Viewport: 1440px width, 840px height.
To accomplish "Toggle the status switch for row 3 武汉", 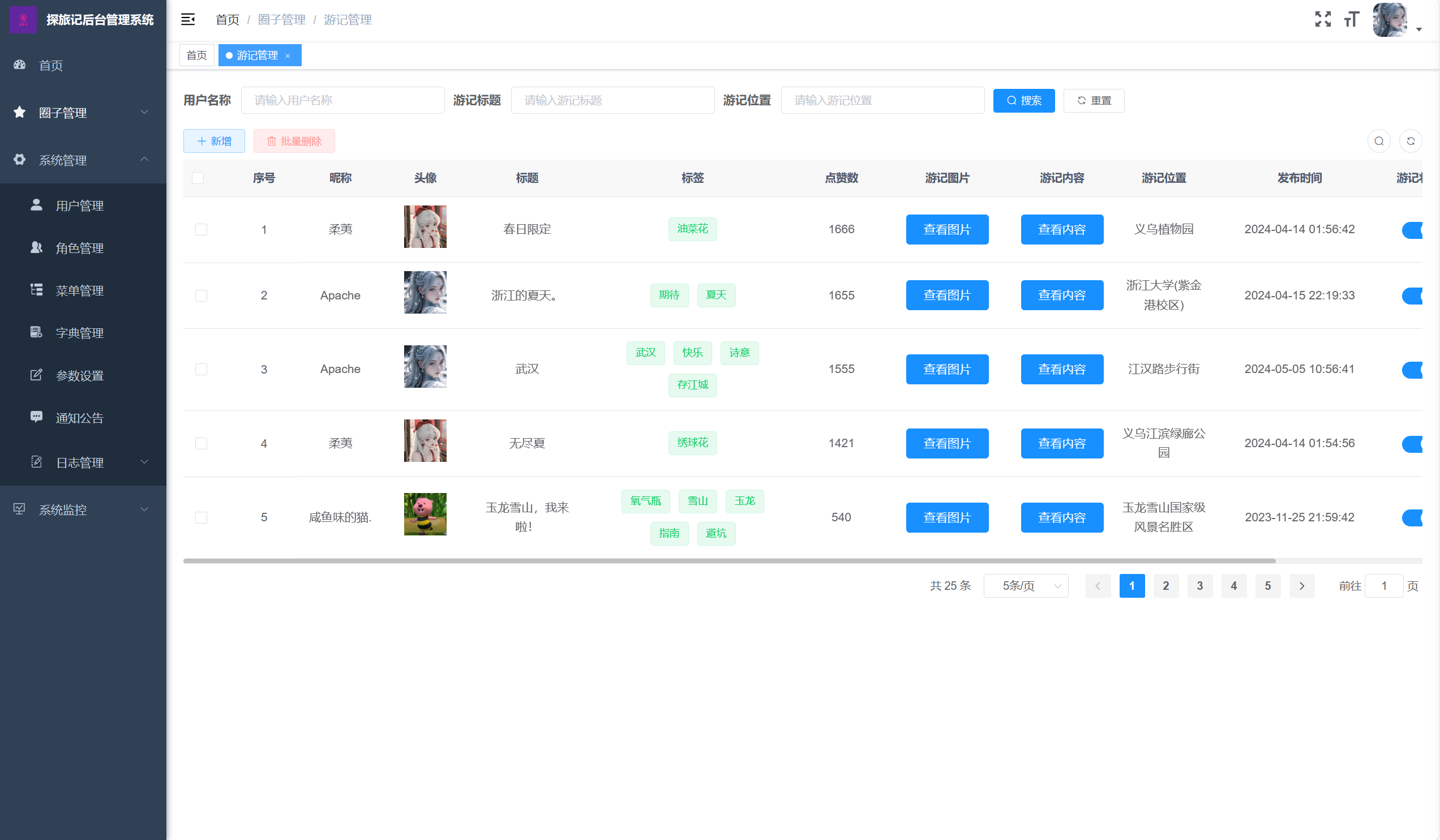I will click(1412, 370).
